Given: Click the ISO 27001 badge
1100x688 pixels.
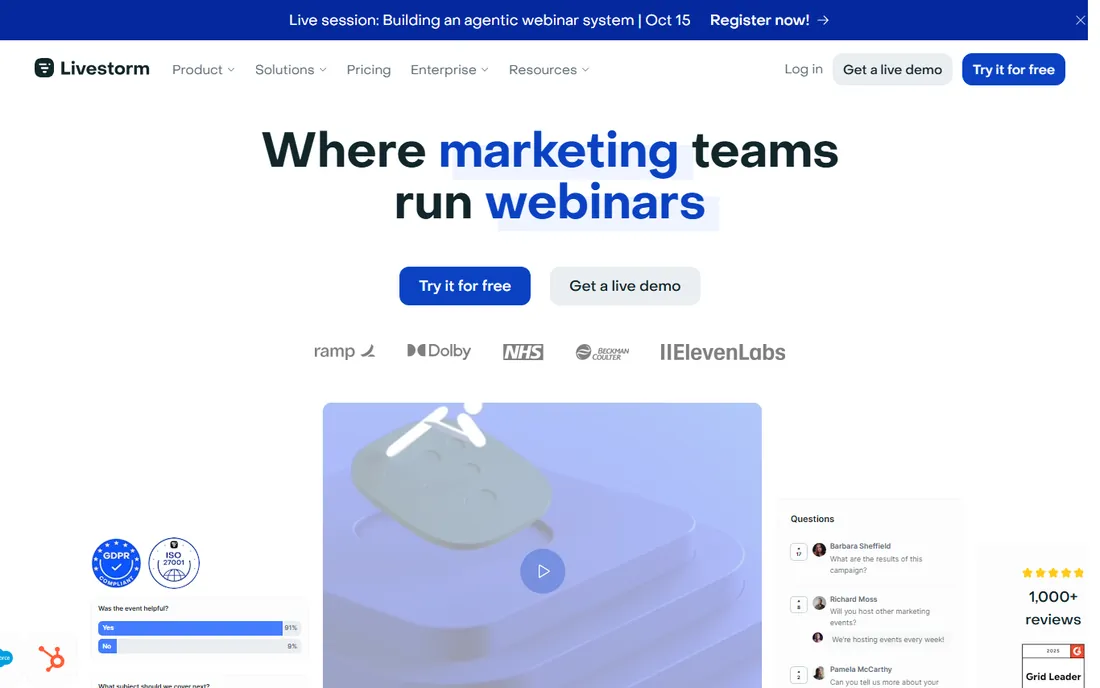Looking at the screenshot, I should [x=174, y=562].
